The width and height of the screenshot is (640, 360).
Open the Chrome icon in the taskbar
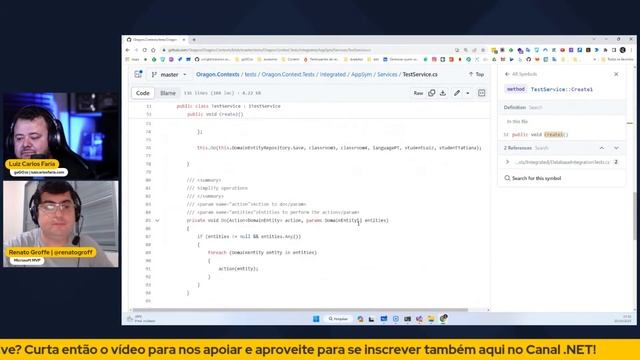443,318
